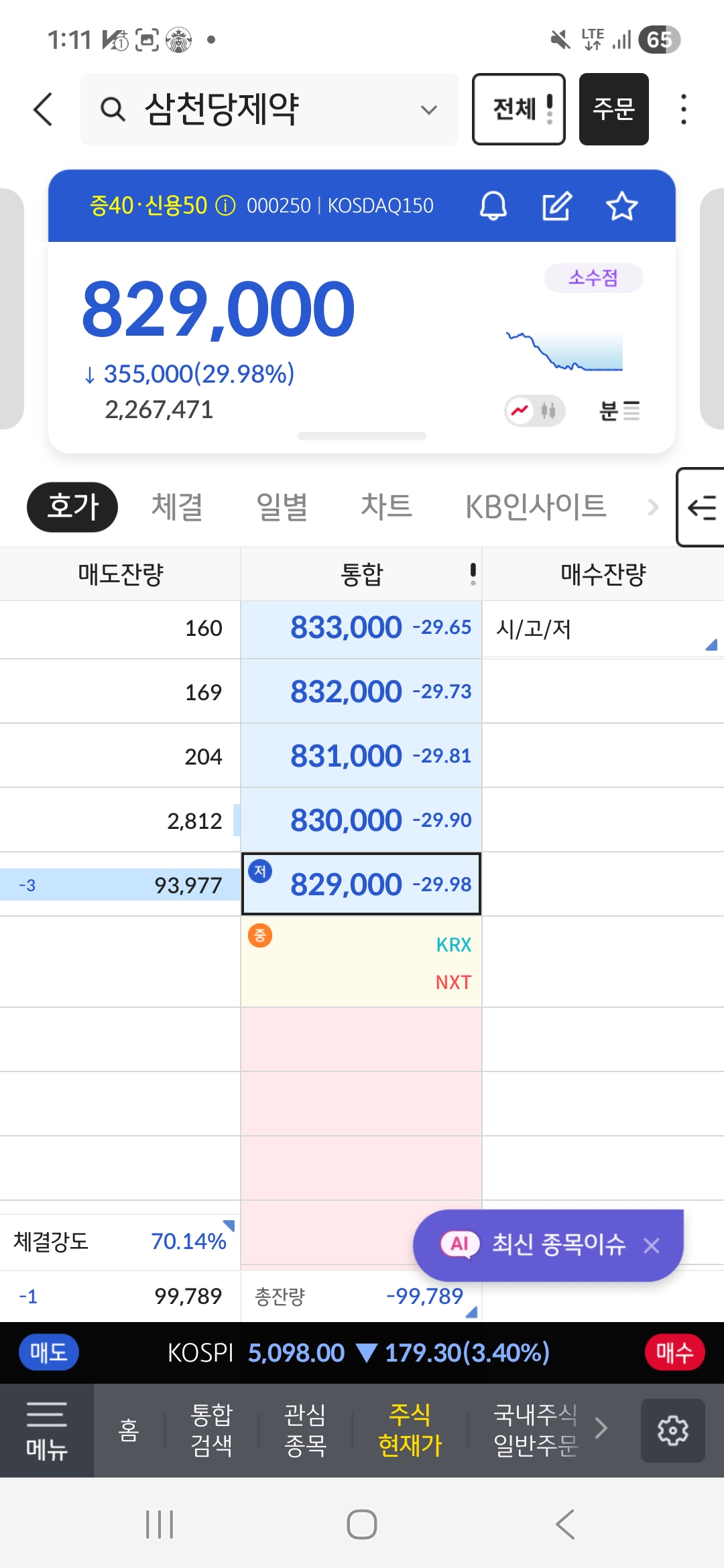Screen dimensions: 724x1568
Task: Open the hamburger 메뉴 menu
Action: coord(46,1431)
